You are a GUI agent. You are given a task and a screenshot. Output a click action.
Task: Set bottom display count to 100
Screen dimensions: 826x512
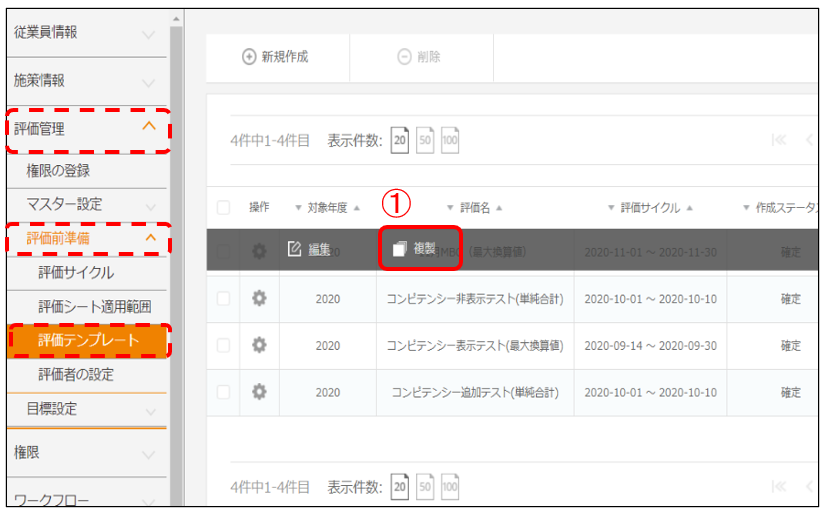click(450, 488)
